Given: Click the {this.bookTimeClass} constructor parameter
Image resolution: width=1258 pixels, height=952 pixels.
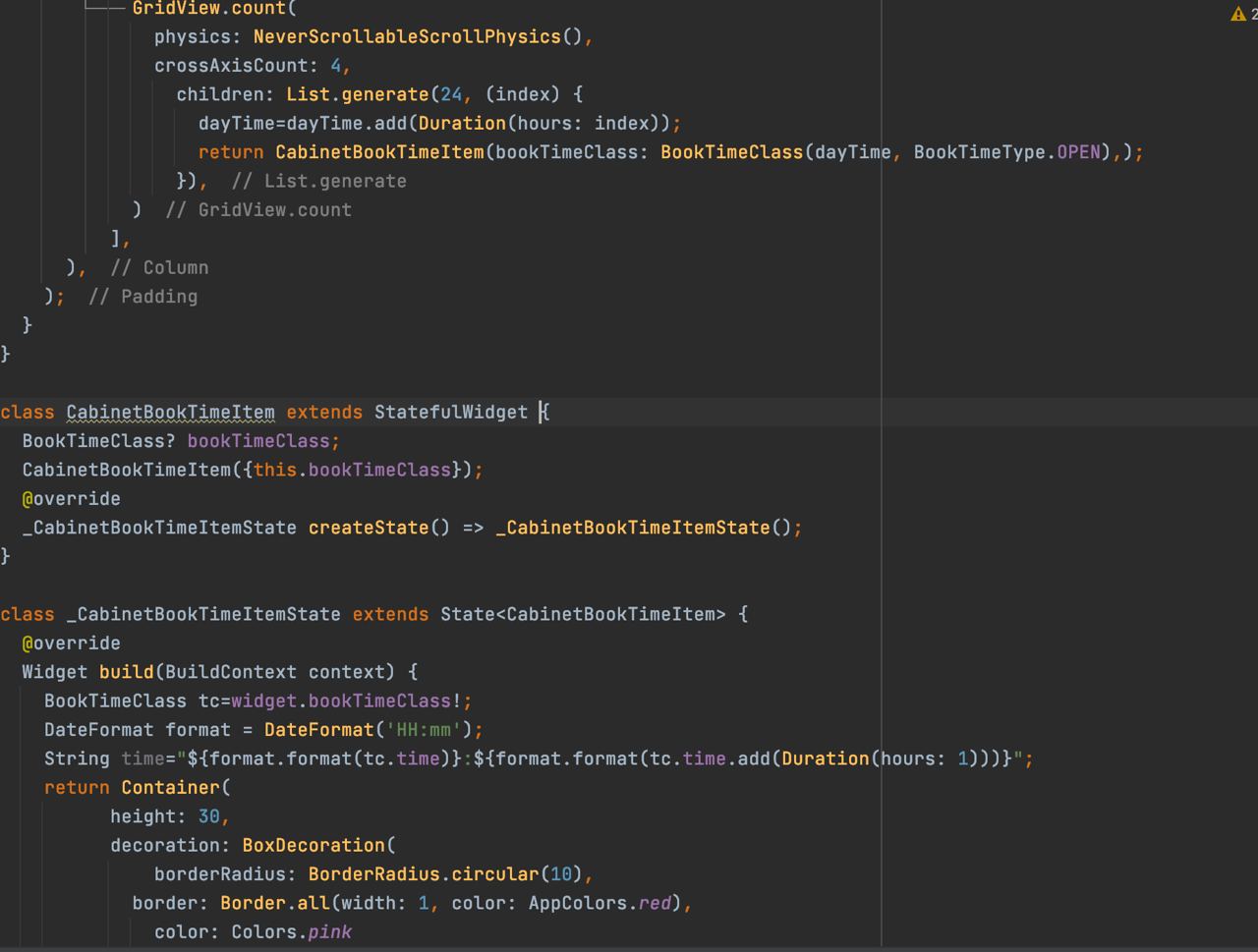Looking at the screenshot, I should pos(352,470).
